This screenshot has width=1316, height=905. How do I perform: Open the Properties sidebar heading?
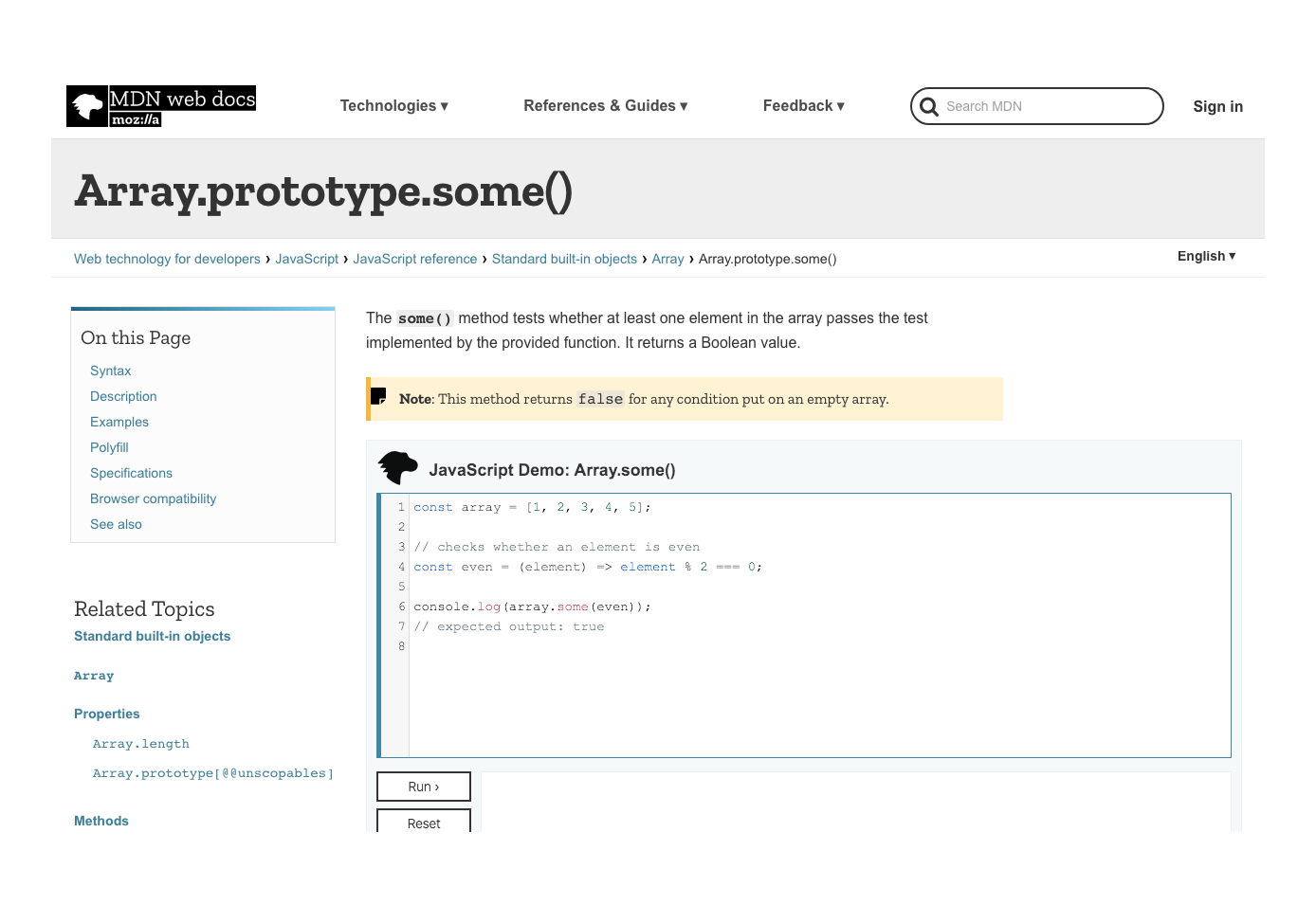[x=107, y=714]
